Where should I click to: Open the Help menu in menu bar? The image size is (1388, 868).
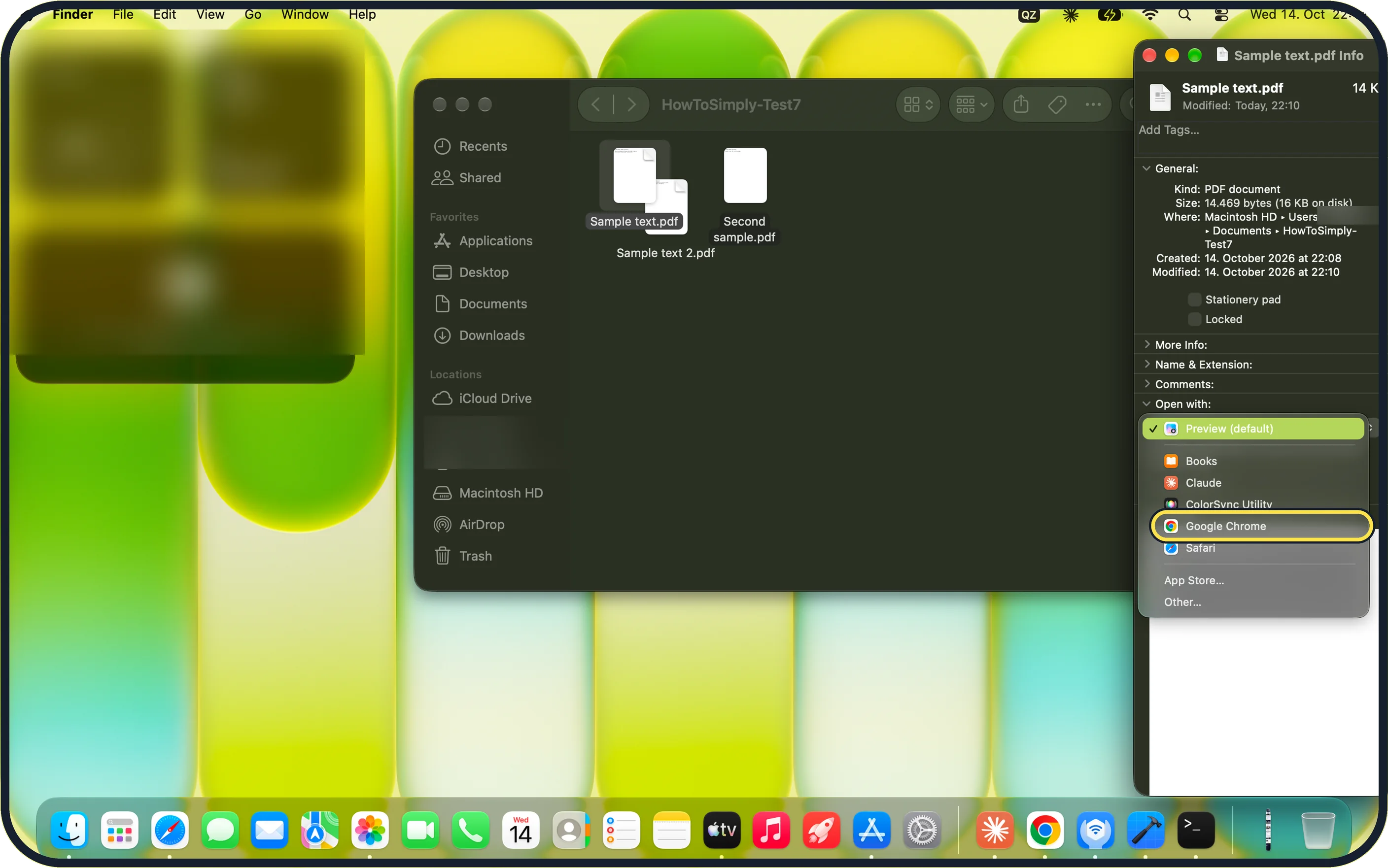pos(362,14)
